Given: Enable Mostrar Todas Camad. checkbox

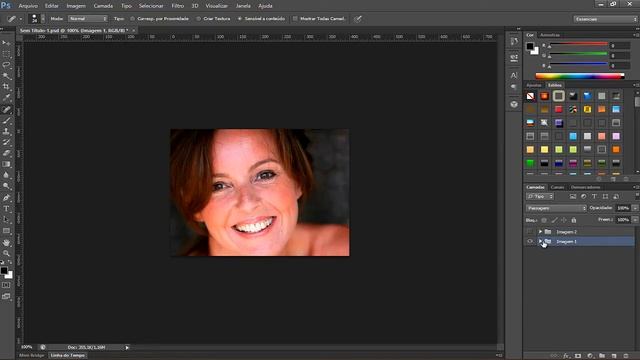Looking at the screenshot, I should [x=295, y=19].
